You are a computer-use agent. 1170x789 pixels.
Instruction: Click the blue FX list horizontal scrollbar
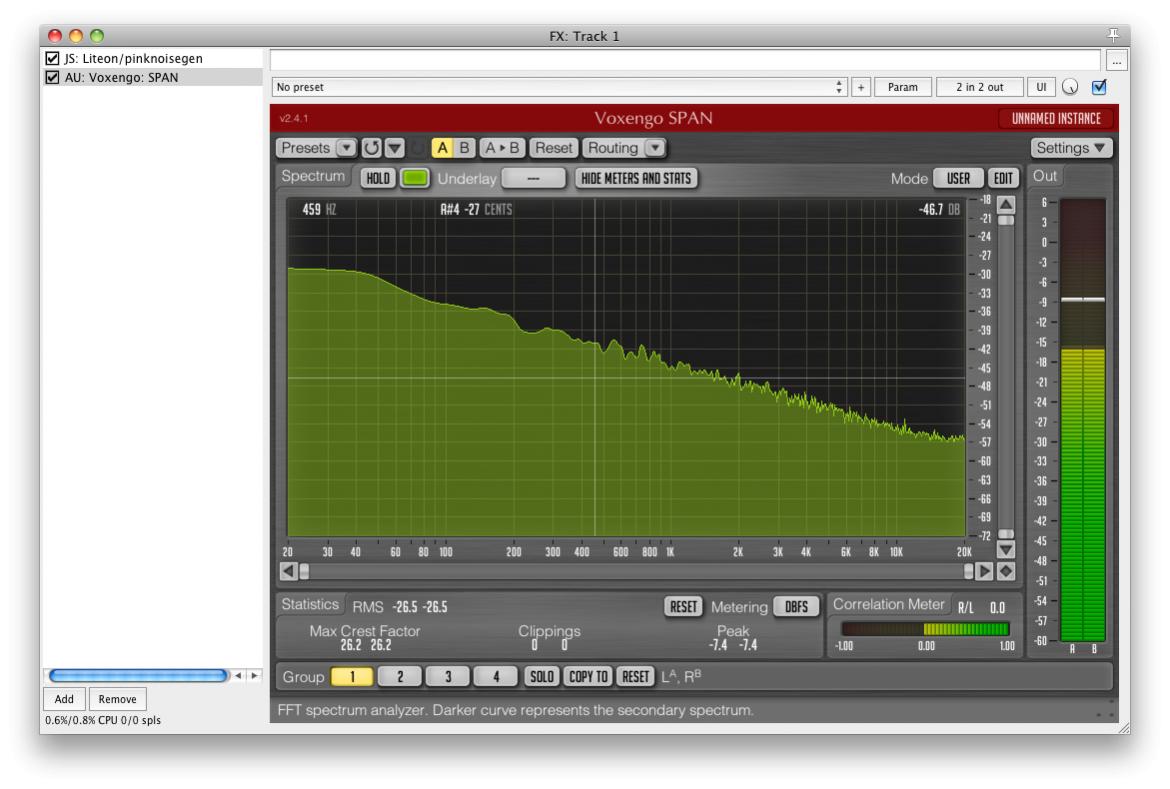click(138, 676)
